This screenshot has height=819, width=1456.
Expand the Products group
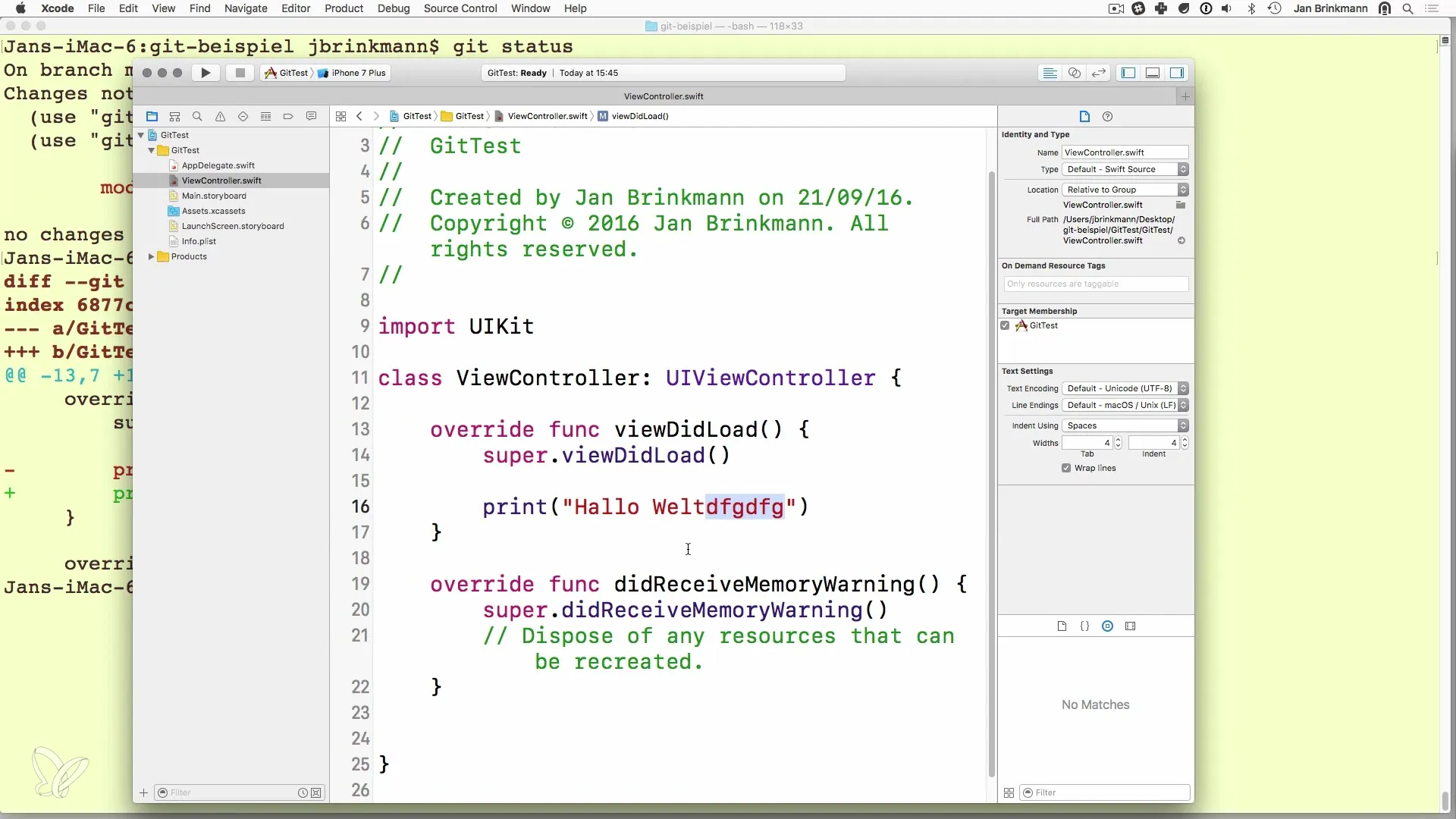(x=152, y=256)
